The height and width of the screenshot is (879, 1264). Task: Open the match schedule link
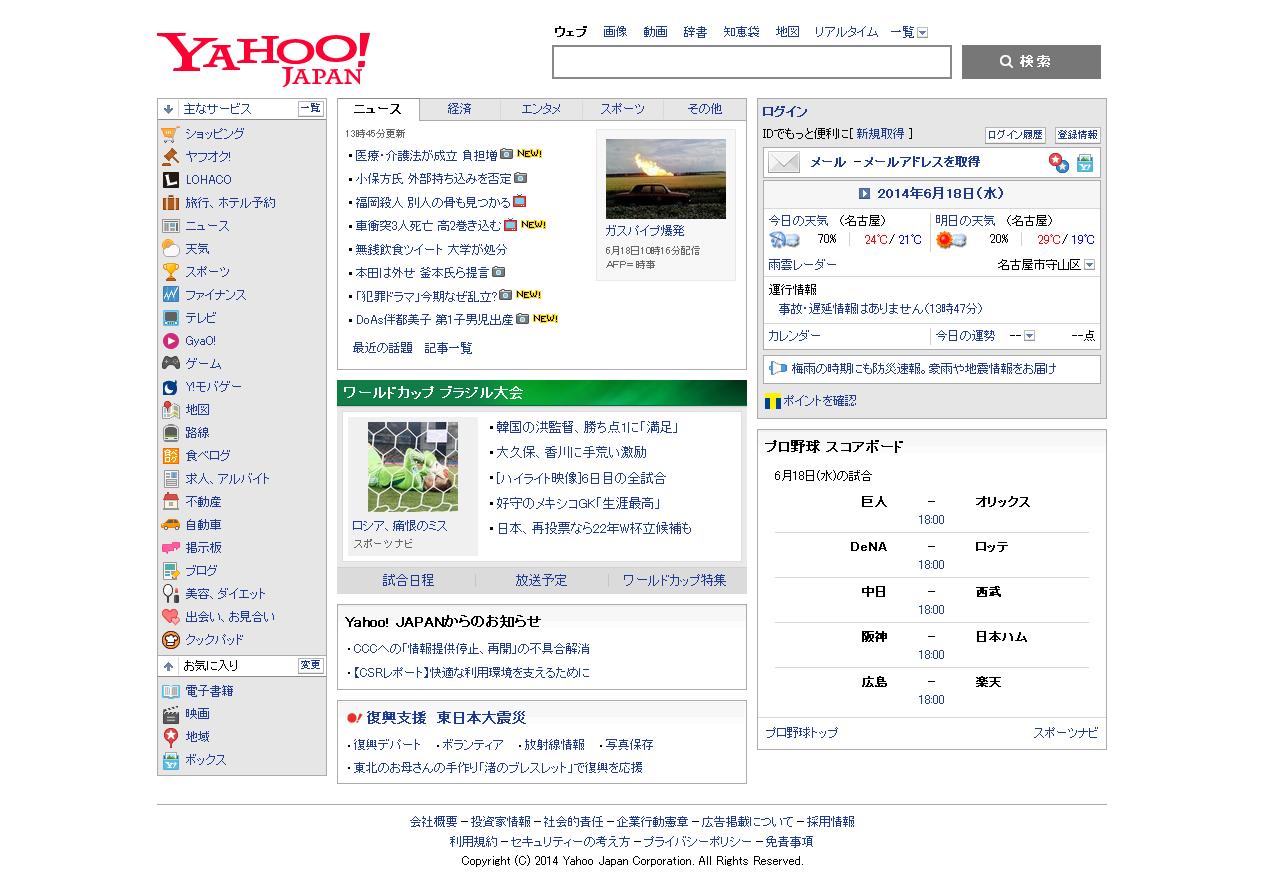[x=408, y=580]
